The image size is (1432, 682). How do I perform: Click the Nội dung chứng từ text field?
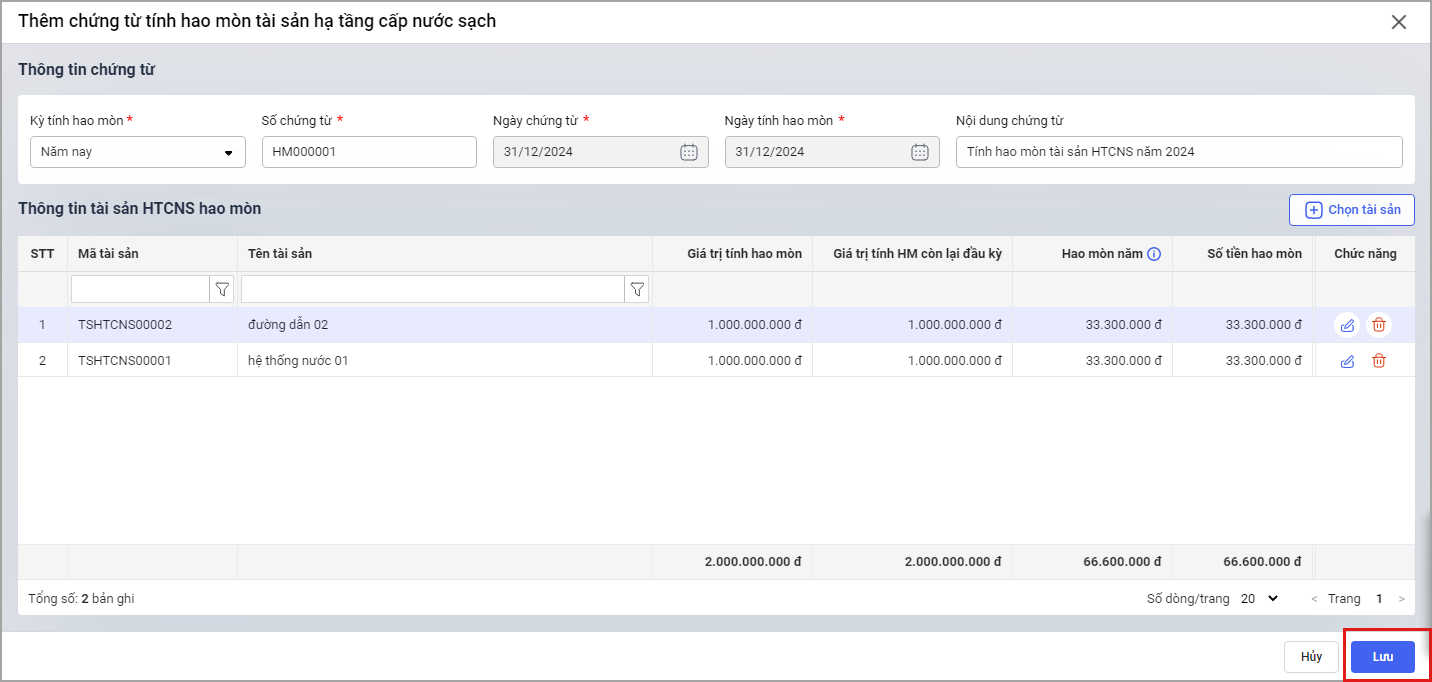coord(1178,152)
